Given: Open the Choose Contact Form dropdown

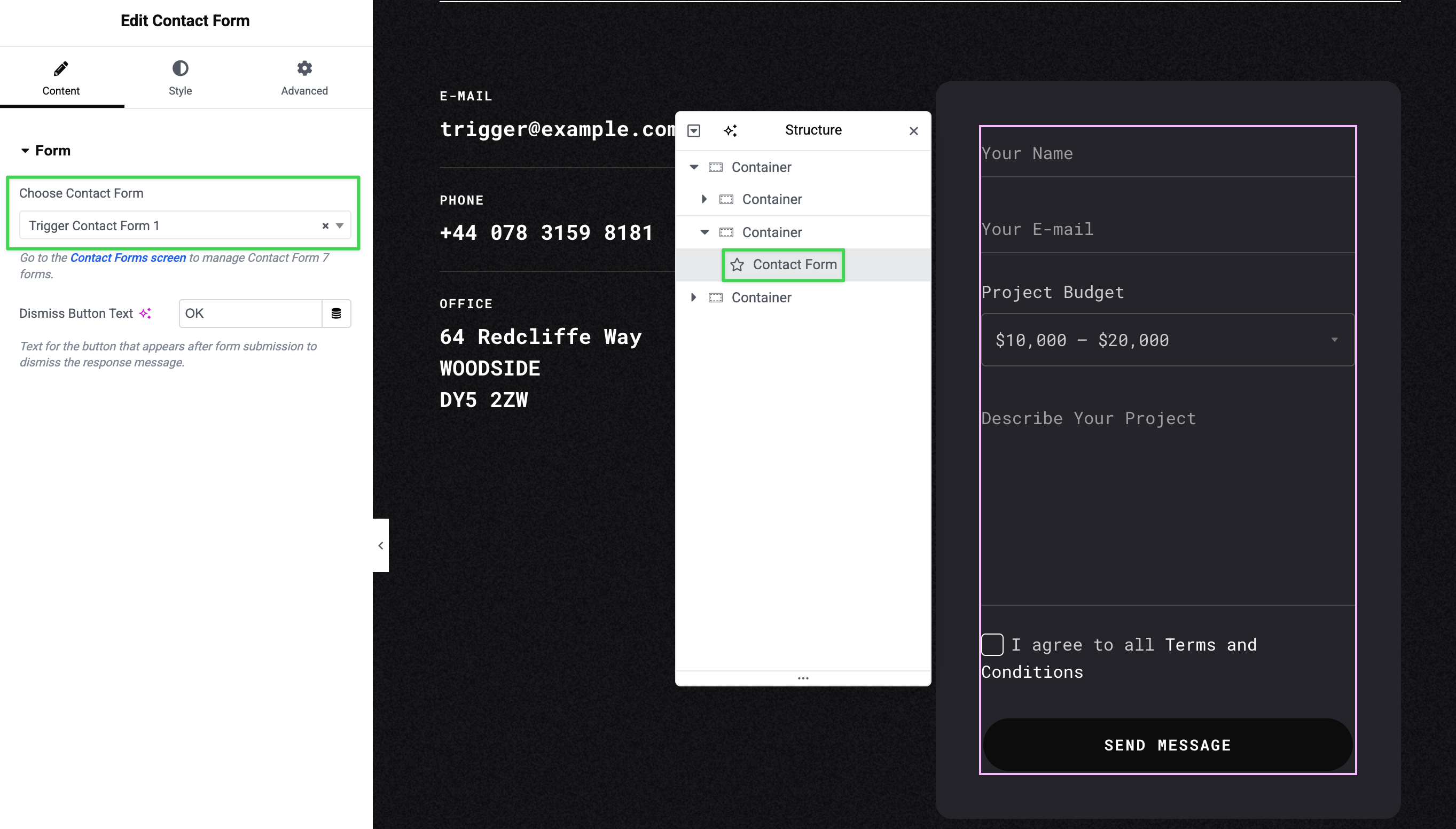Looking at the screenshot, I should (x=340, y=226).
